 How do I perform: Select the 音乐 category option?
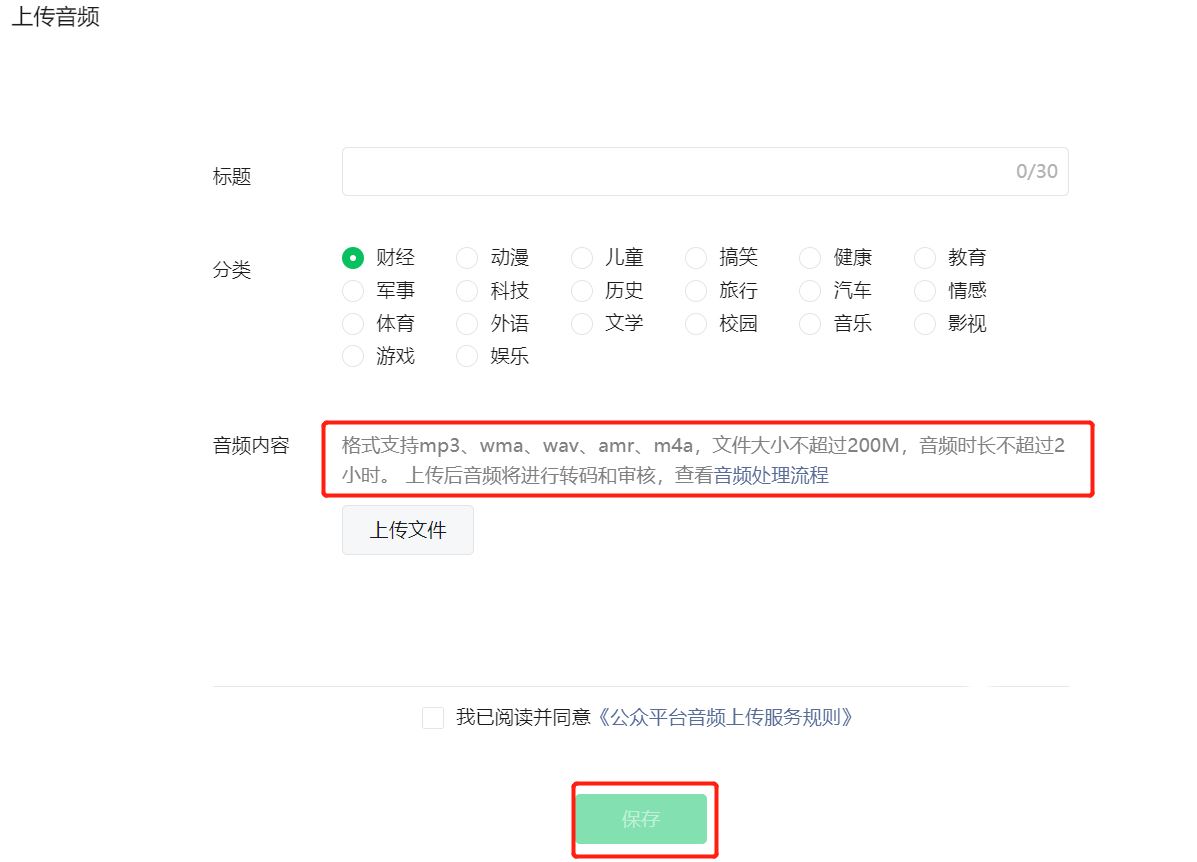pos(810,324)
